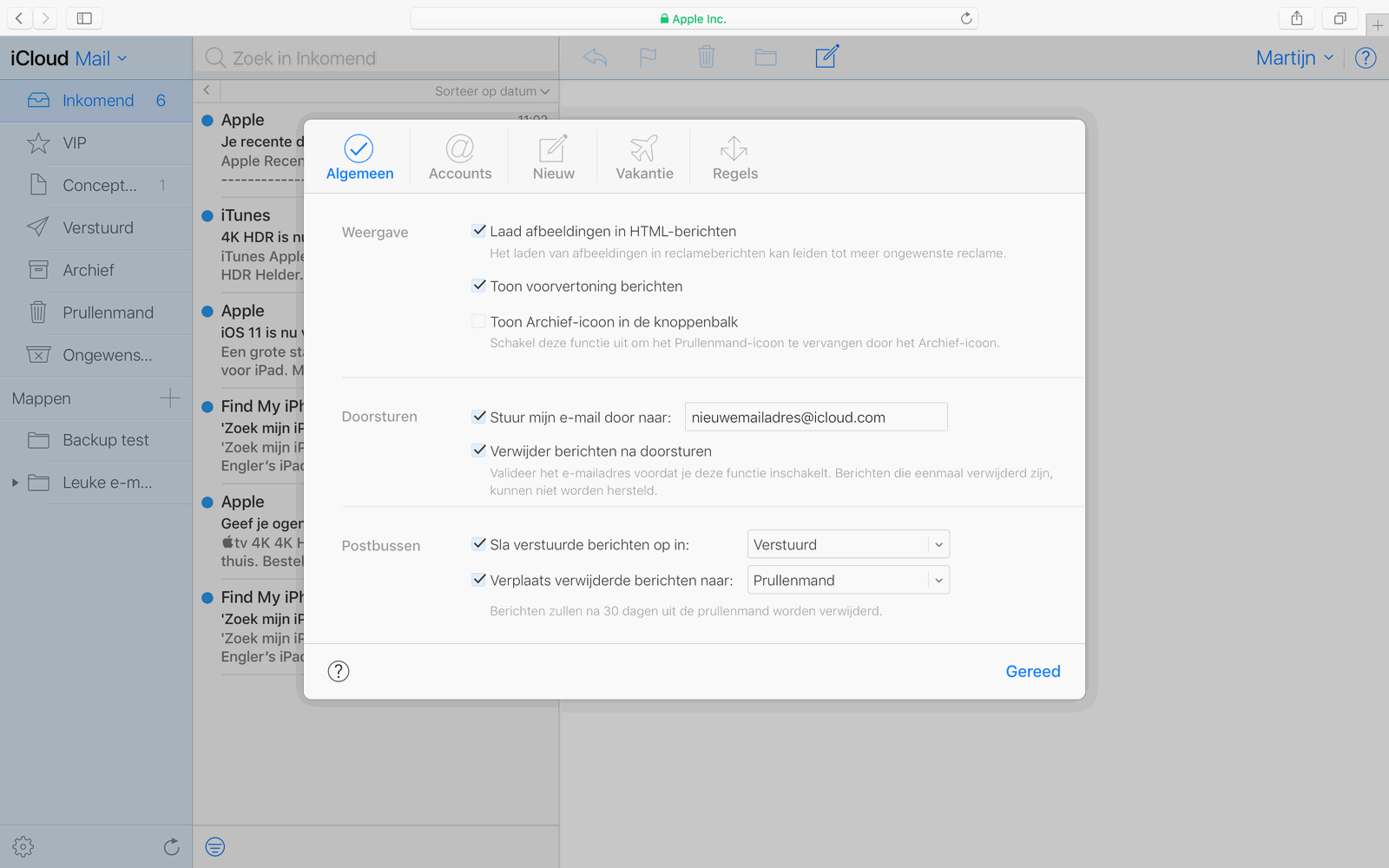Toggle Stuur mijn e-mail door naar checkbox
This screenshot has width=1389, height=868.
click(478, 417)
